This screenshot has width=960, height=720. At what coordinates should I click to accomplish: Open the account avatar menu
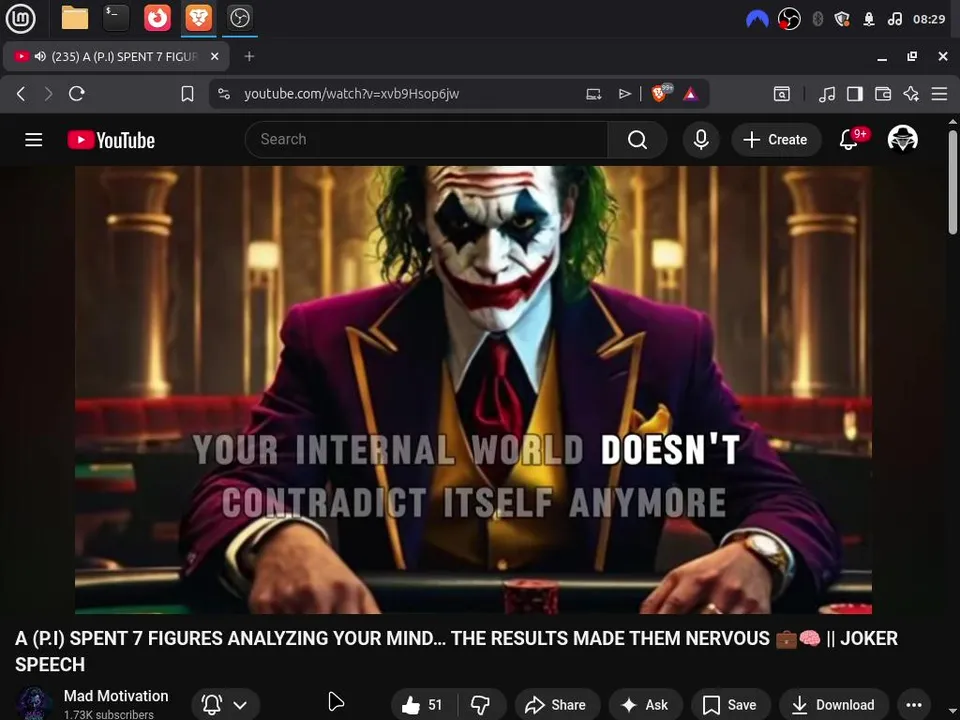(902, 139)
